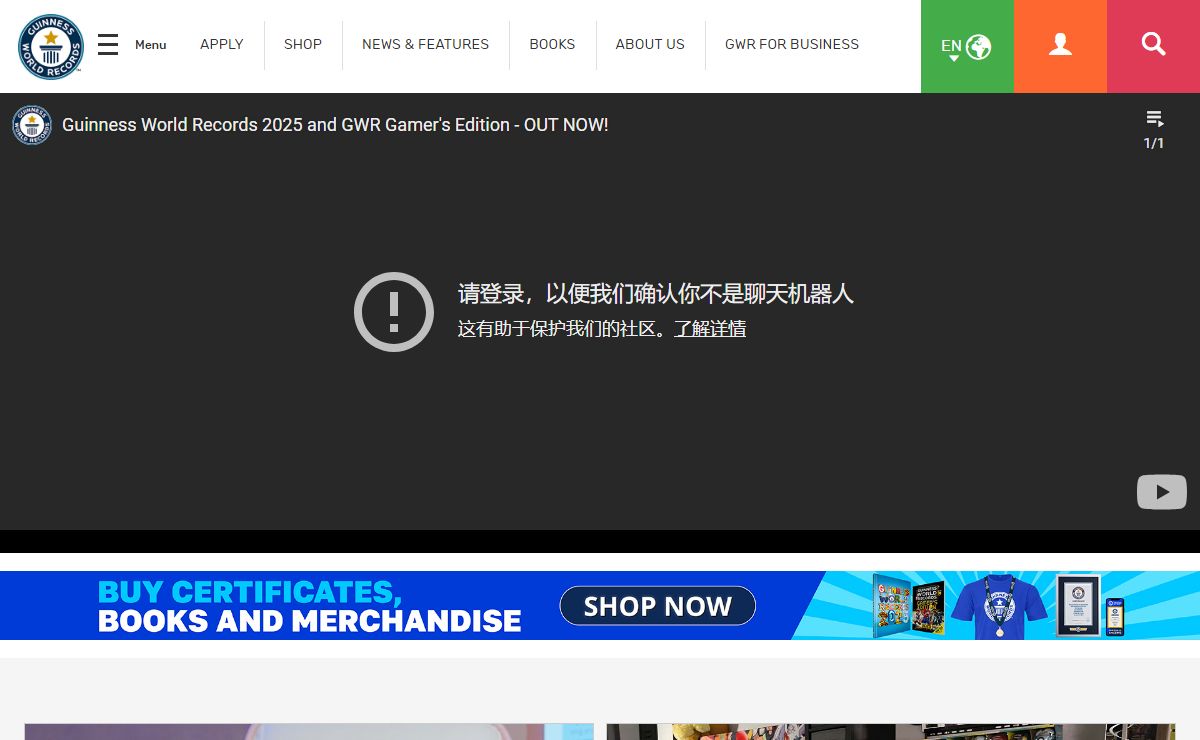1200x740 pixels.
Task: Open the search magnifier icon
Action: (x=1153, y=46)
